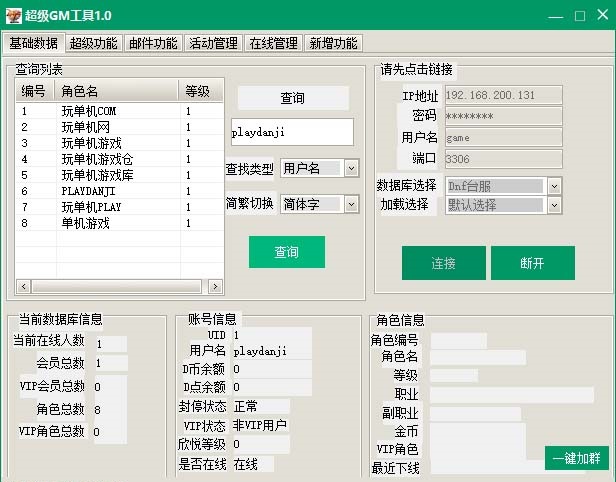Select the 在线管理 tab
This screenshot has width=616, height=482.
click(x=274, y=43)
